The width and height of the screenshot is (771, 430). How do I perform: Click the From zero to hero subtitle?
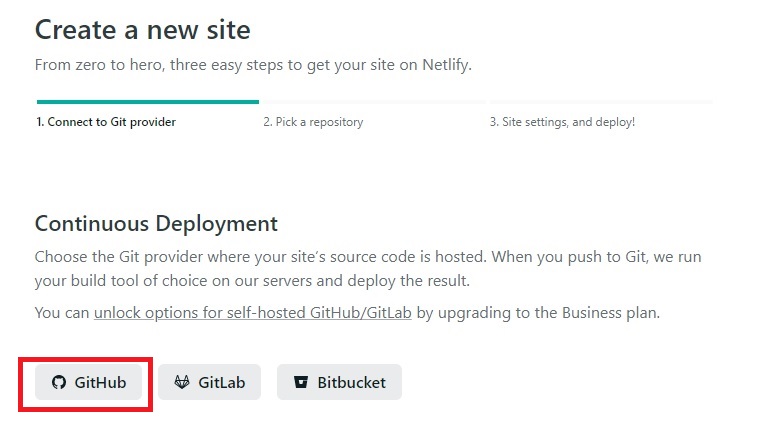(253, 65)
